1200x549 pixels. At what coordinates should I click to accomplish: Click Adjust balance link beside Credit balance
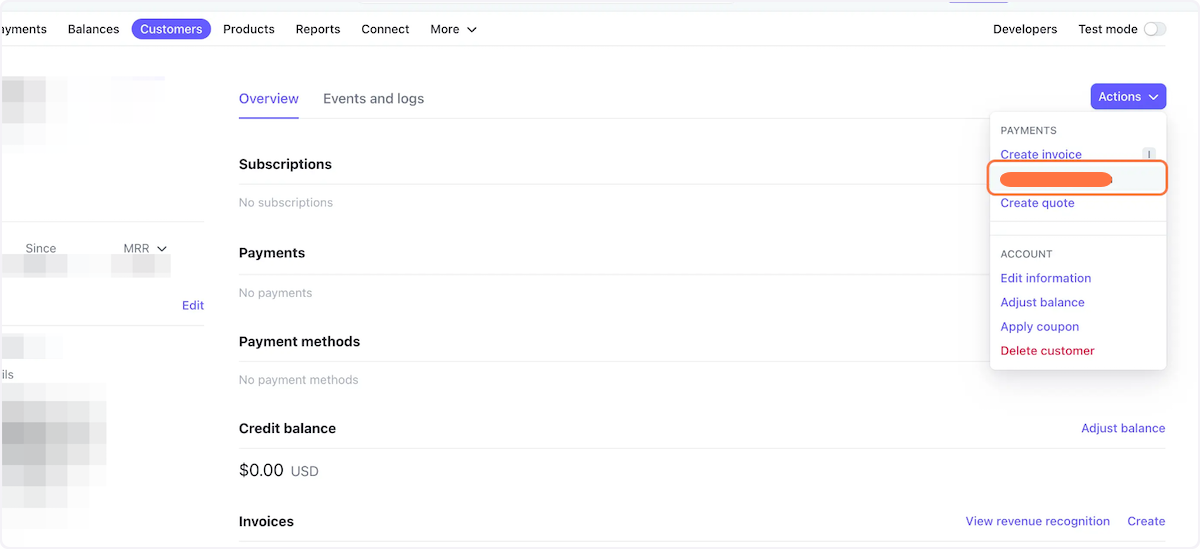[x=1123, y=428]
